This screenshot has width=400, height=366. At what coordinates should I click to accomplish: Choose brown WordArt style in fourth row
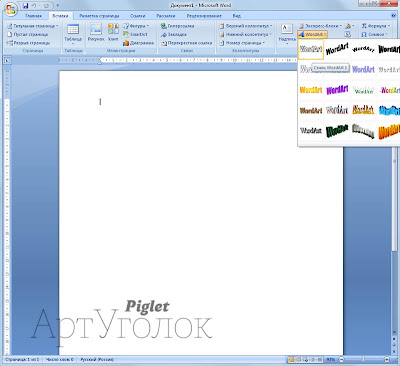pos(311,110)
